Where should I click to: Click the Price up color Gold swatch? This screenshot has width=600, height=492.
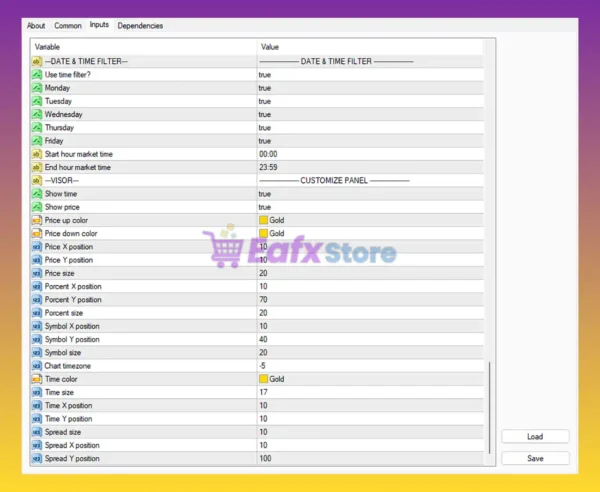coord(263,220)
